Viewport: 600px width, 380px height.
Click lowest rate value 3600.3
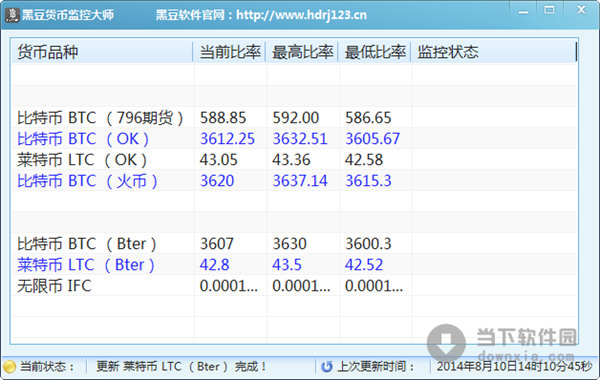[x=368, y=243]
